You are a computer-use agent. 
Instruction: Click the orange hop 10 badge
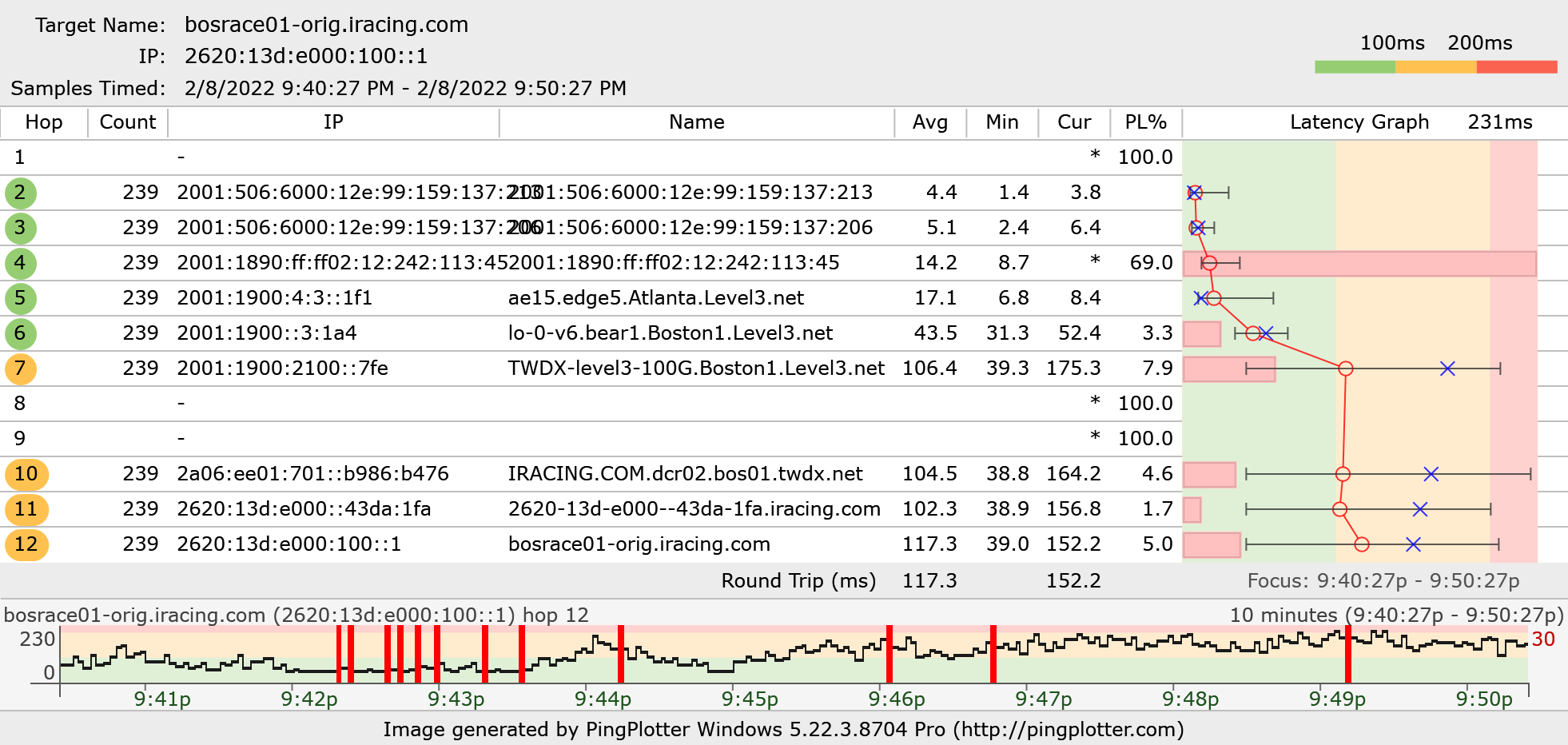(26, 474)
